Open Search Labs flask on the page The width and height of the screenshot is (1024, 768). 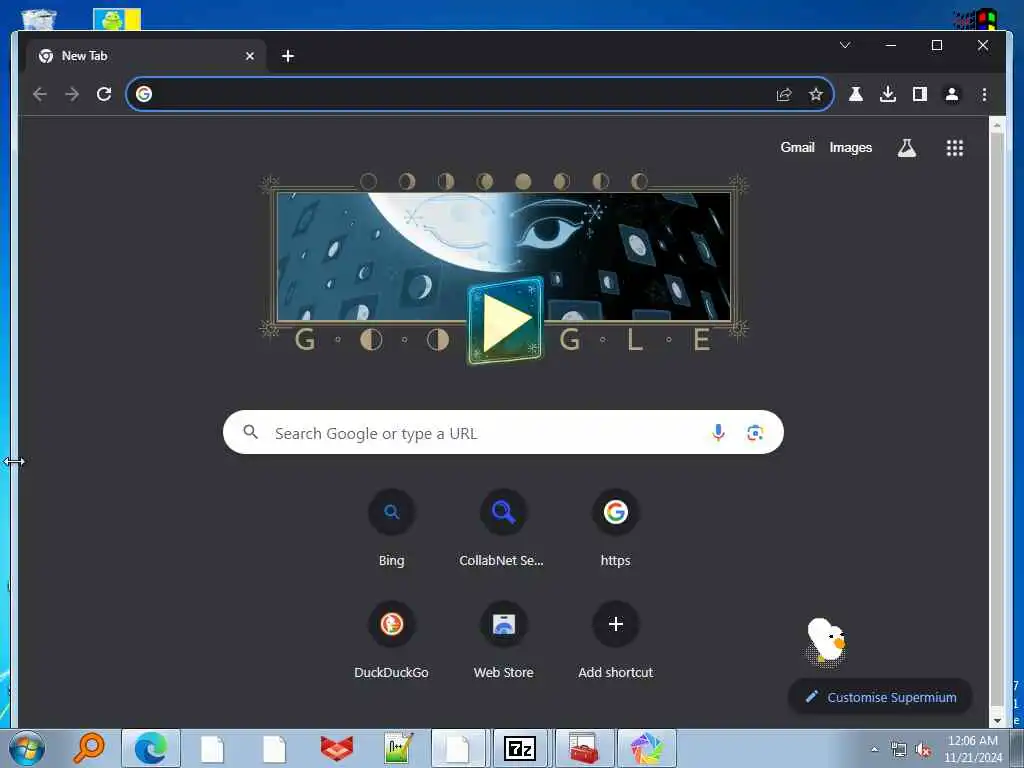coord(906,148)
